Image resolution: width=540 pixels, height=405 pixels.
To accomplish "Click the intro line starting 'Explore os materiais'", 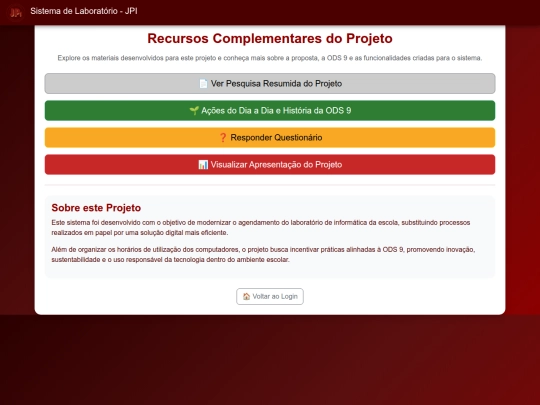I will click(270, 58).
